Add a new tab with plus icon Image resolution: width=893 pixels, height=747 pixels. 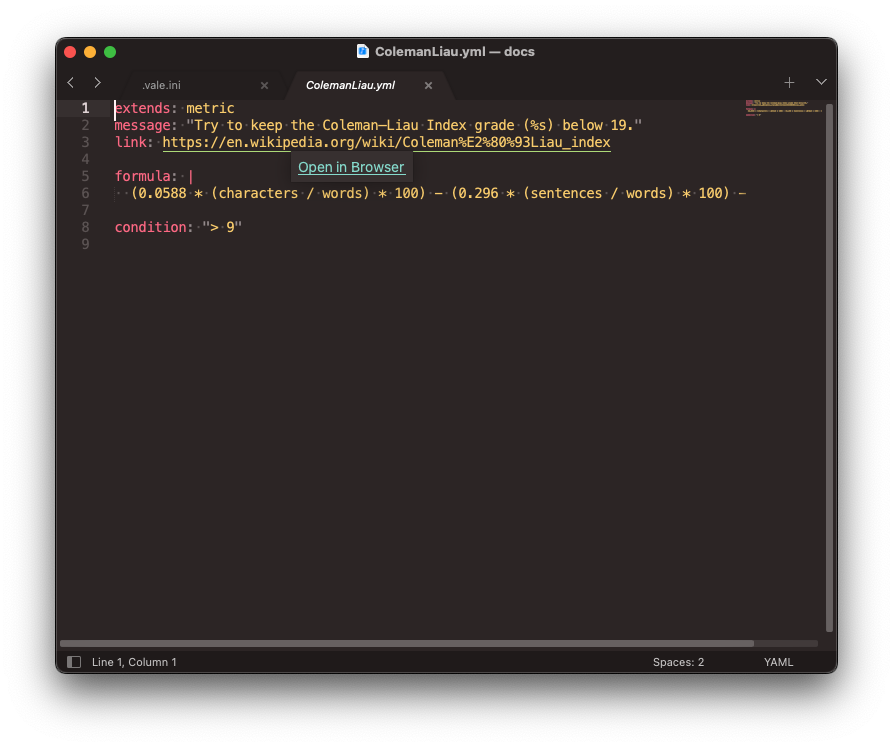789,83
